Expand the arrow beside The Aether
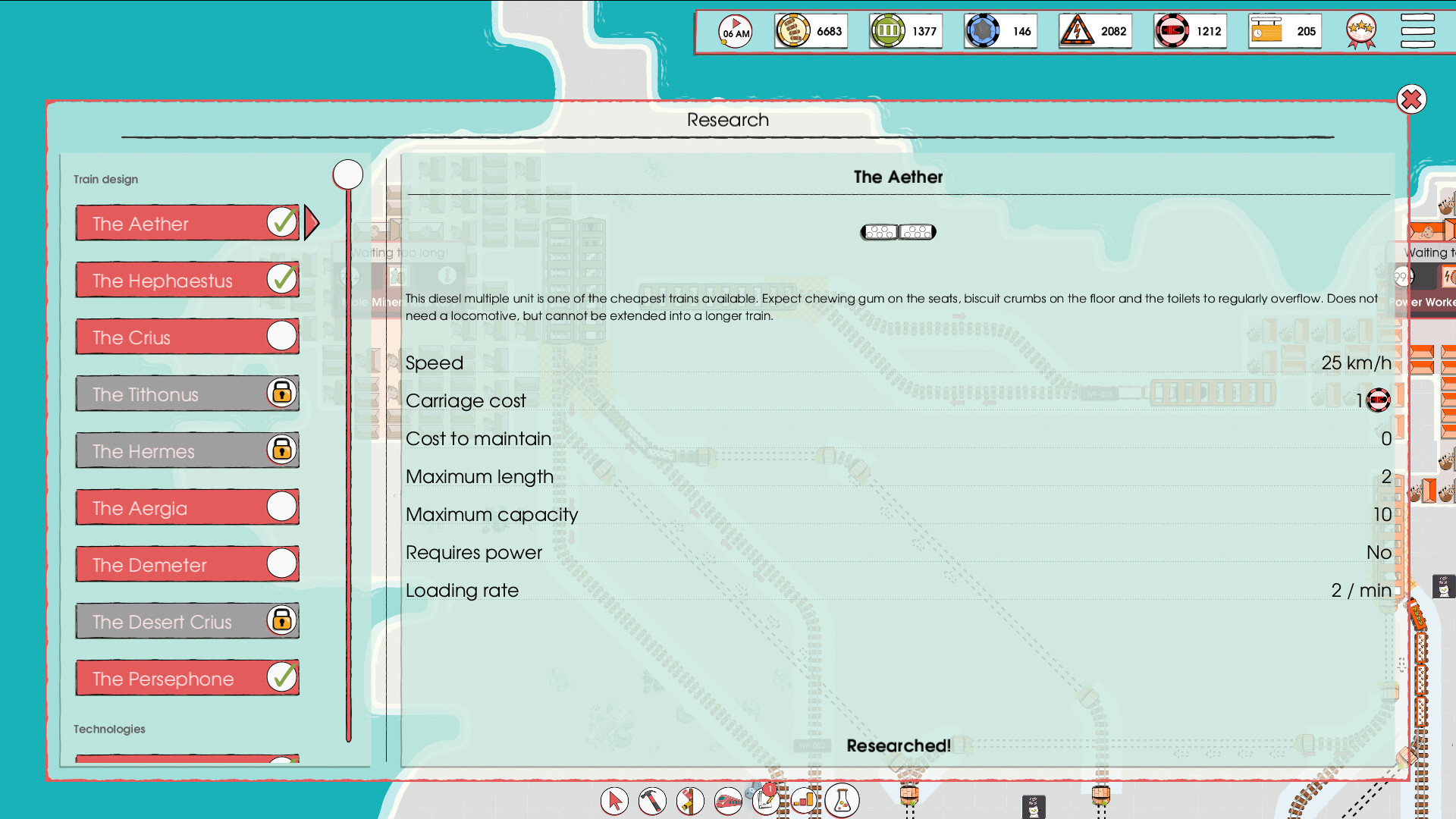The height and width of the screenshot is (819, 1456). [x=311, y=222]
